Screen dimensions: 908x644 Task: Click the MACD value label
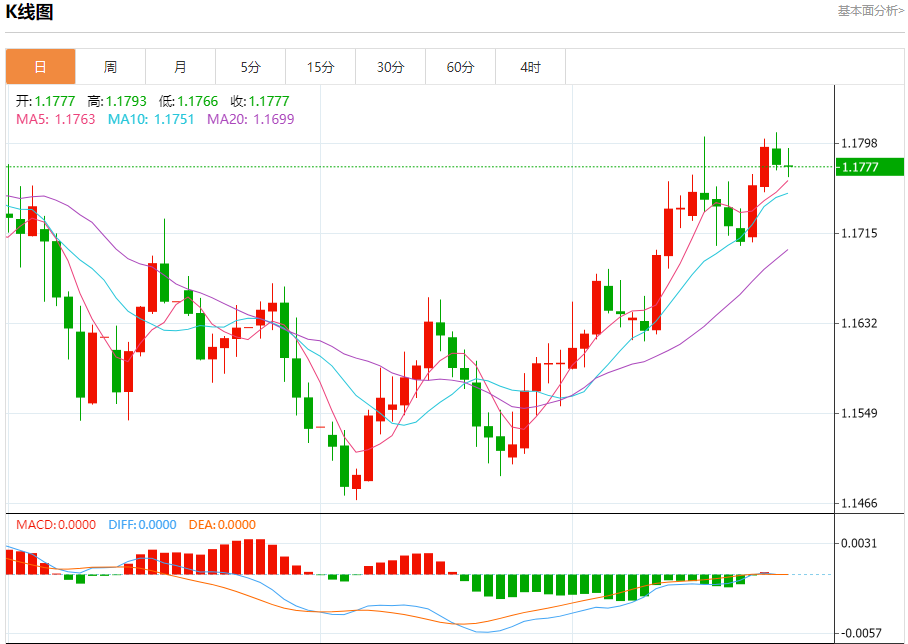click(x=56, y=524)
